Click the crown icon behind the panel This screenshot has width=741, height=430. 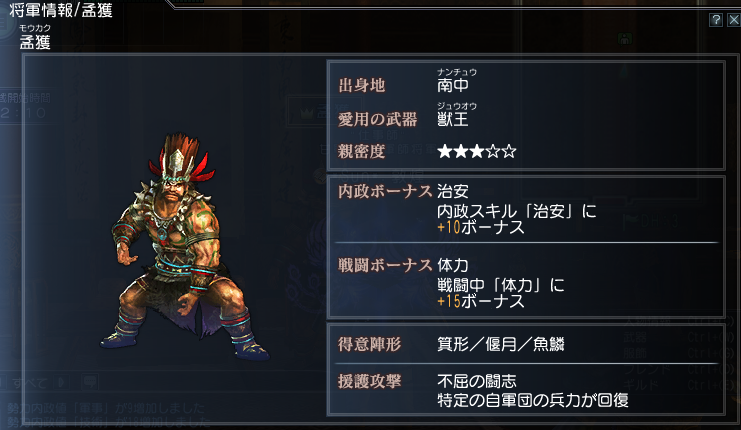[x=307, y=113]
